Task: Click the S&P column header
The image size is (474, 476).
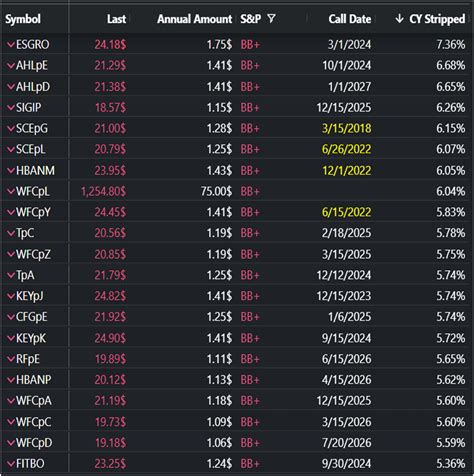Action: tap(251, 19)
